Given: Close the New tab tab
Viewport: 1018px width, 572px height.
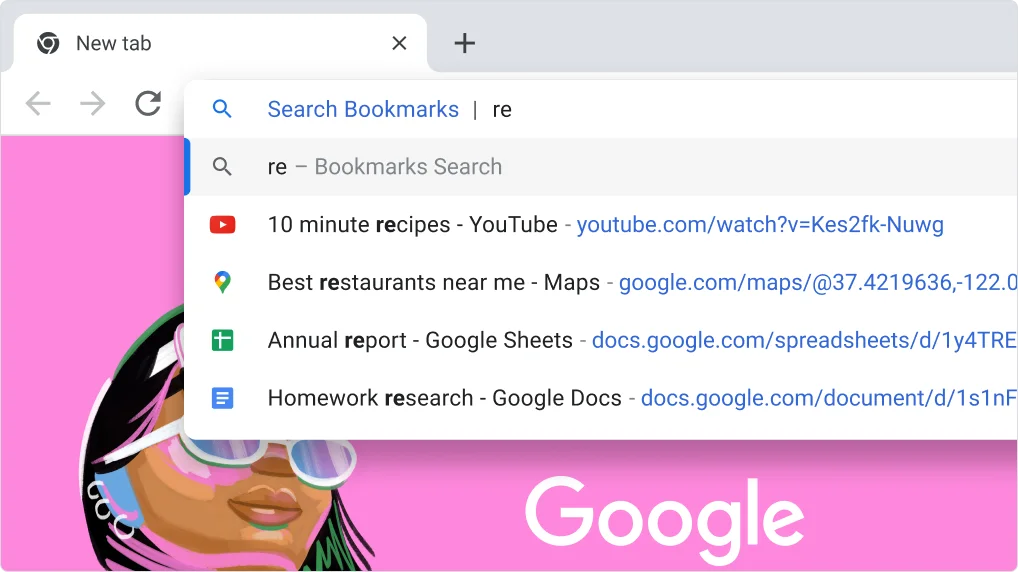Looking at the screenshot, I should coord(399,44).
